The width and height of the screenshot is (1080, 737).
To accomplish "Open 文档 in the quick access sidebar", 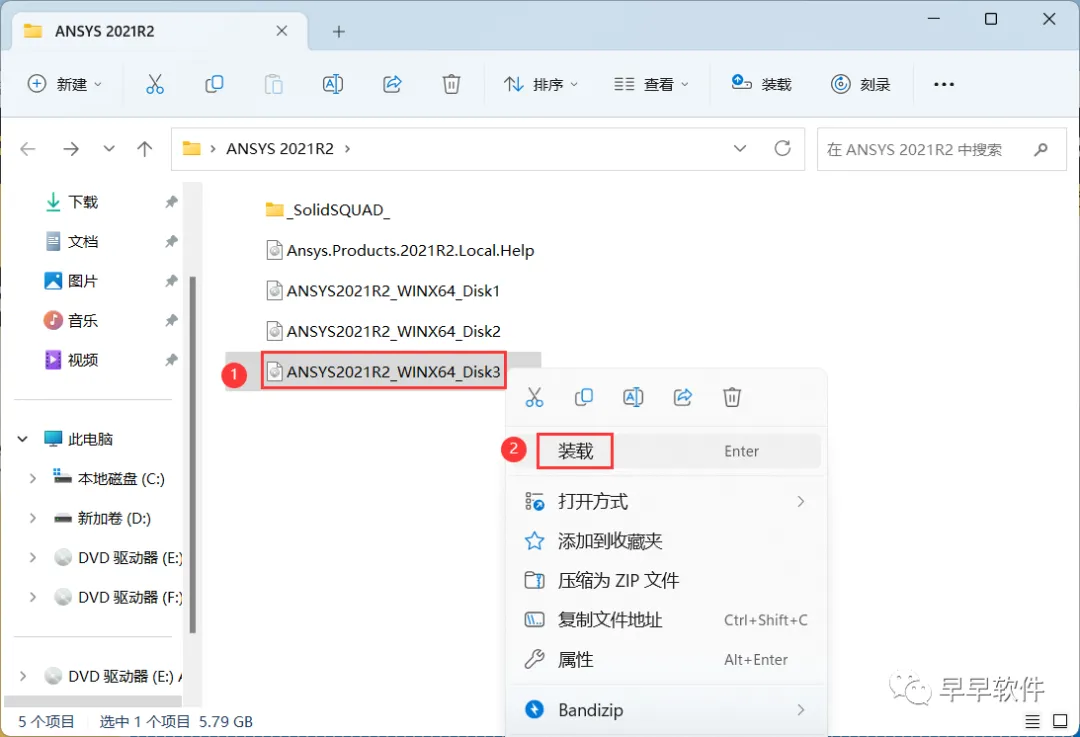I will click(x=83, y=241).
